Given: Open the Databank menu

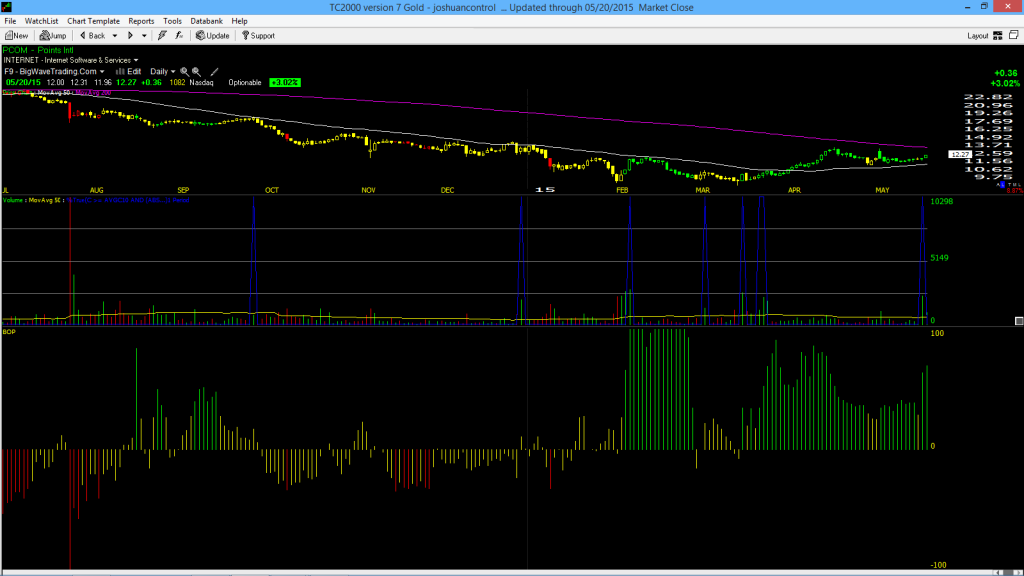Looking at the screenshot, I should [x=206, y=21].
